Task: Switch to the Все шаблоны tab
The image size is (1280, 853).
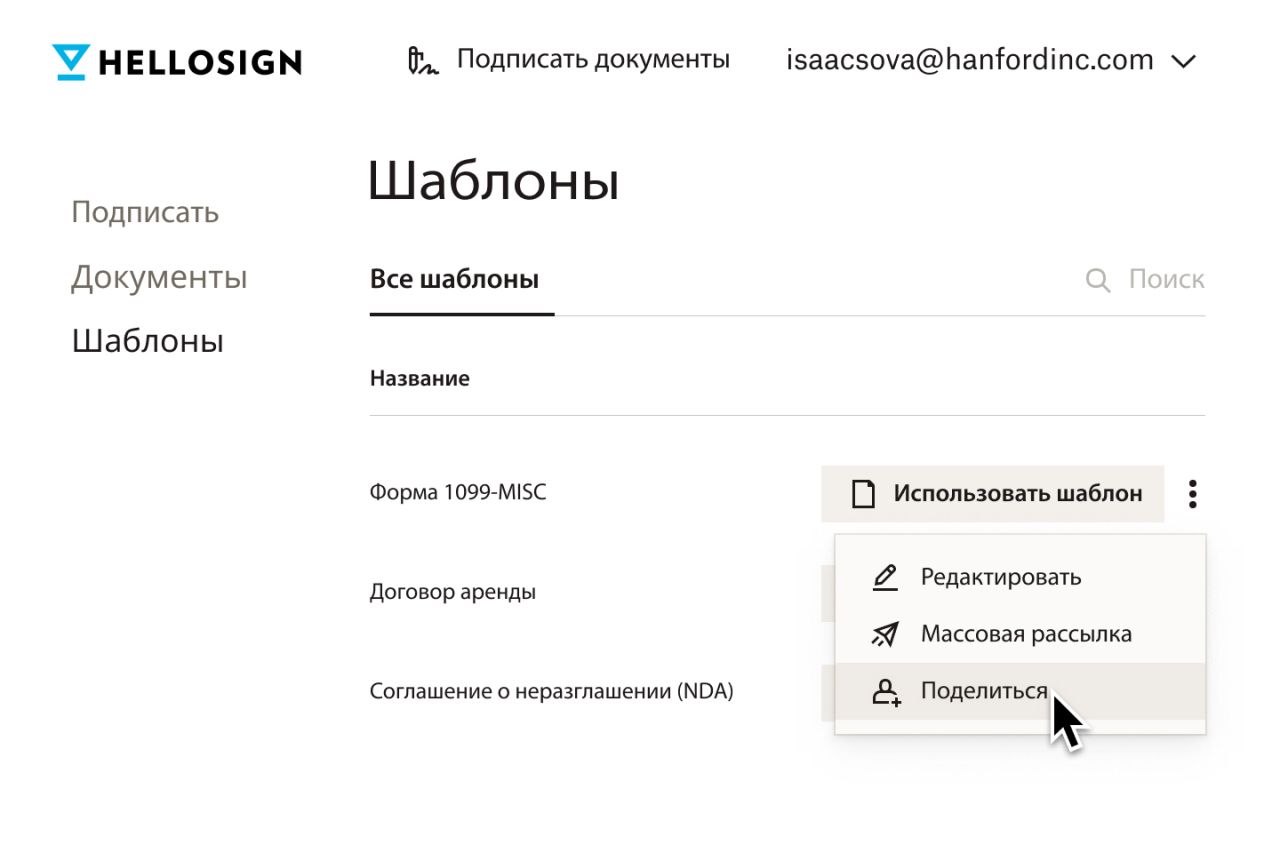Action: [x=455, y=279]
